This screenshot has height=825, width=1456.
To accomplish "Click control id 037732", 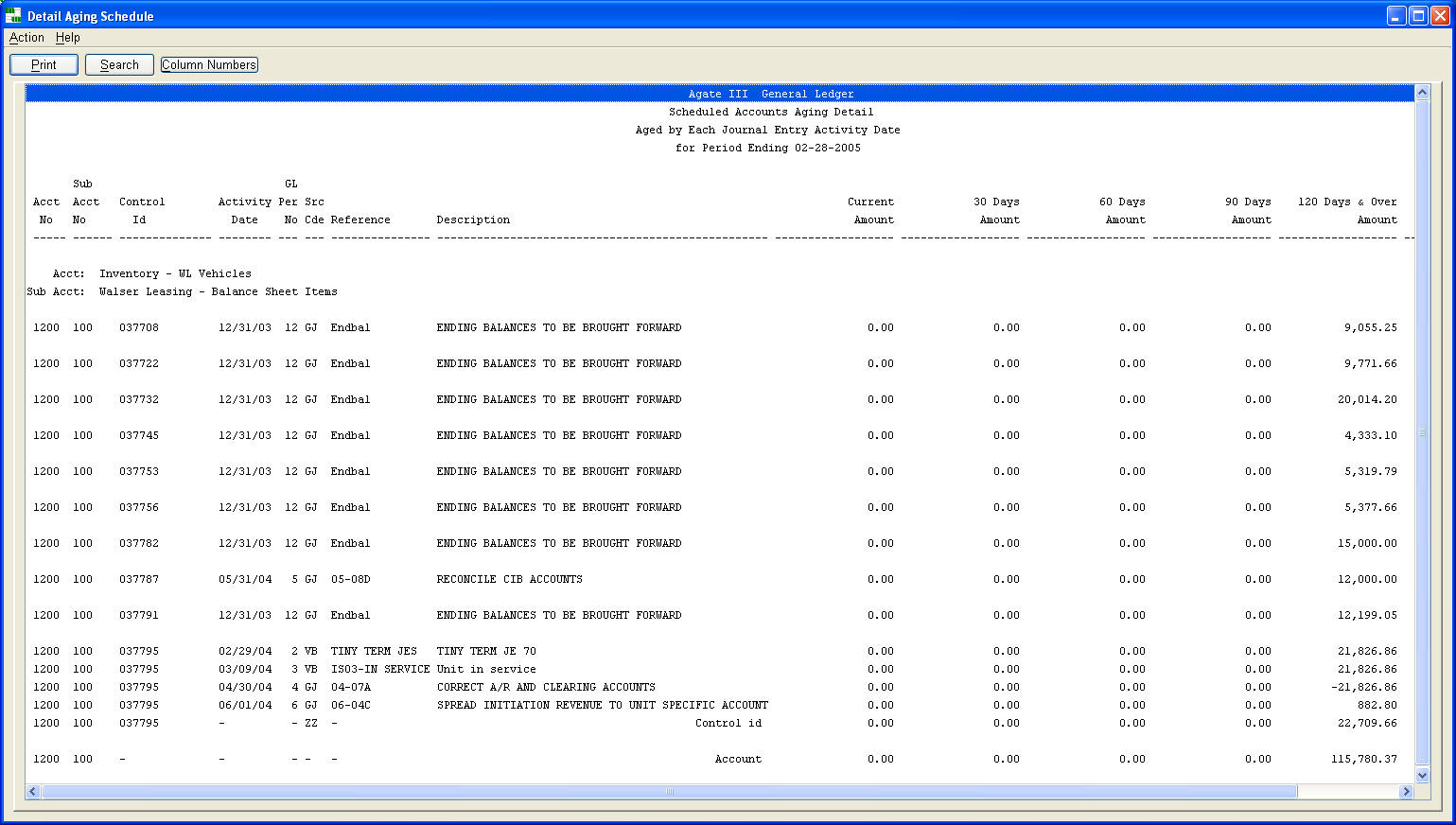I will (x=139, y=399).
